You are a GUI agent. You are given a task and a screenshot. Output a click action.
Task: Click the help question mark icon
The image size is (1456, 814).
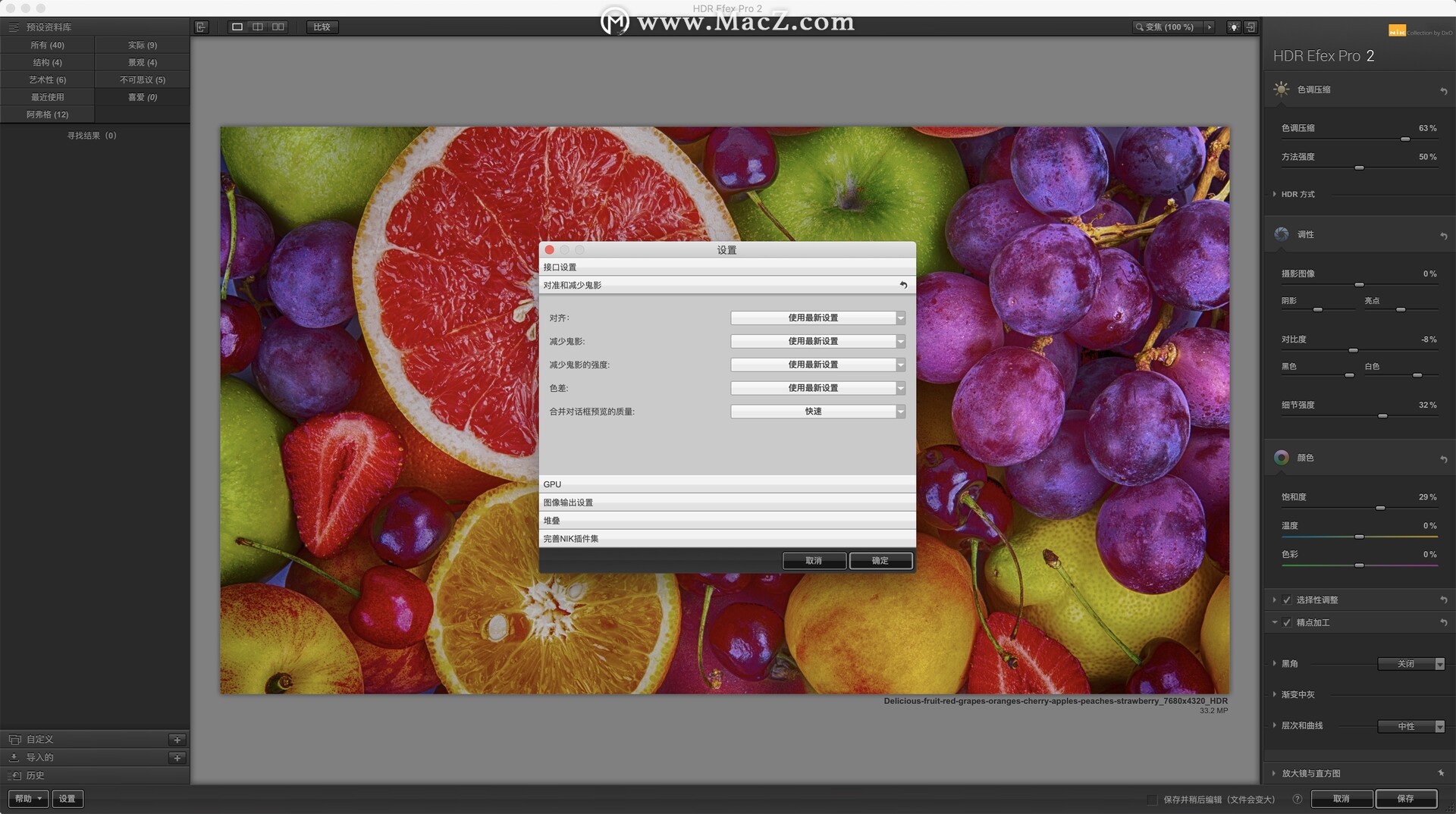(x=1297, y=799)
